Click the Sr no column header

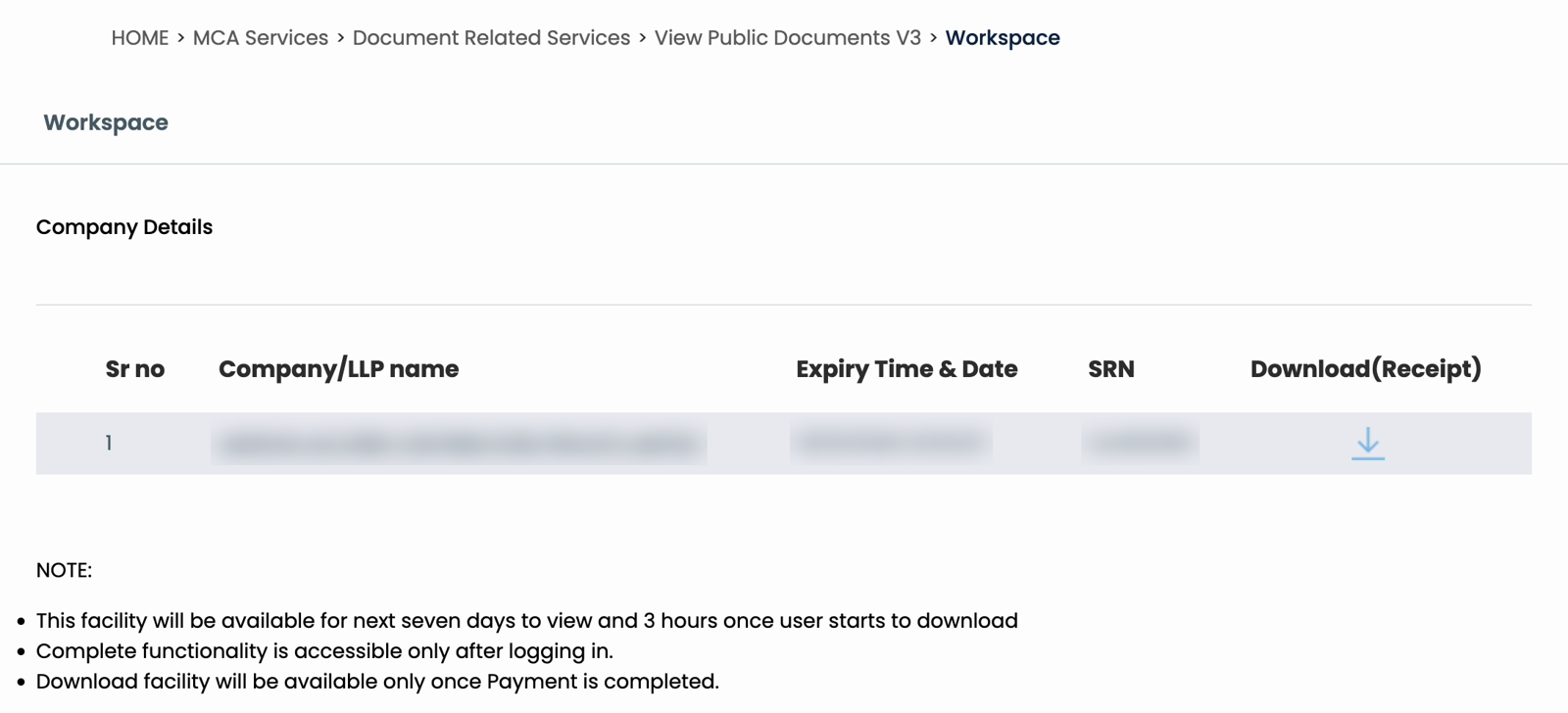(x=135, y=369)
